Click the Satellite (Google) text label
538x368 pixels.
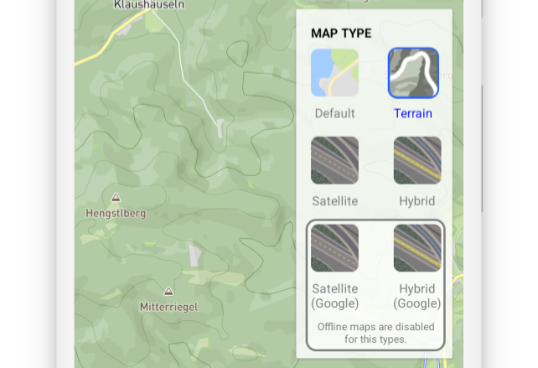[x=335, y=296]
